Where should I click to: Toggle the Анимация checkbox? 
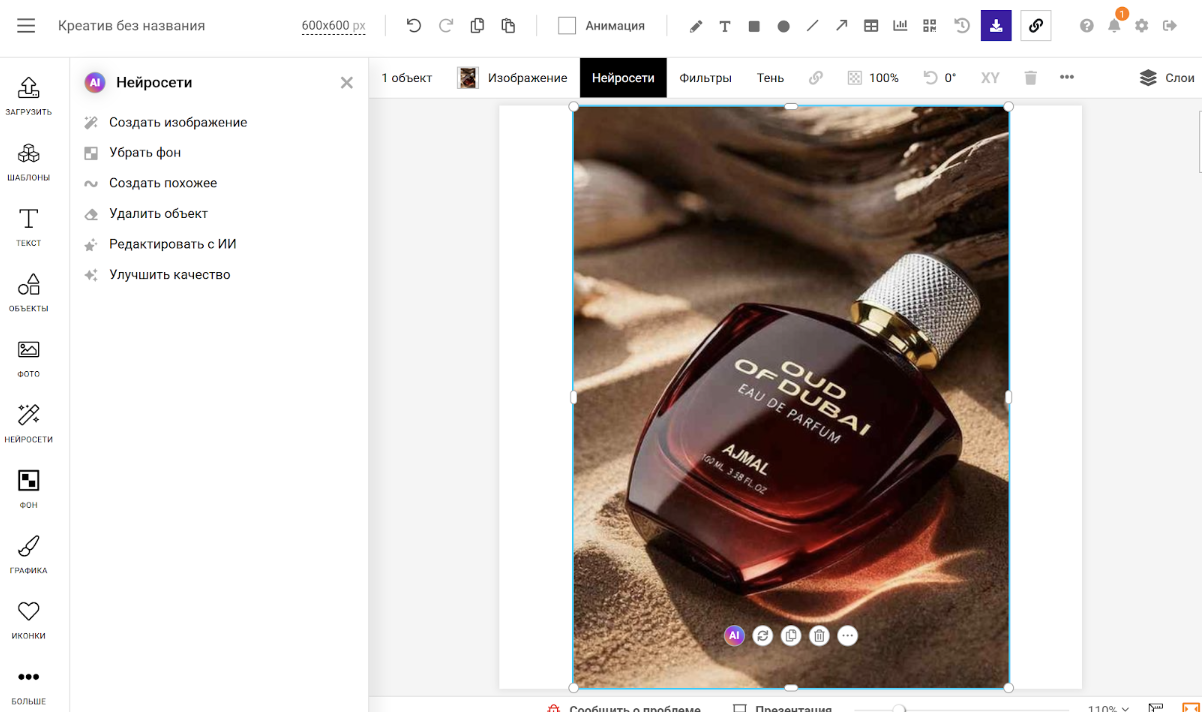pyautogui.click(x=567, y=26)
